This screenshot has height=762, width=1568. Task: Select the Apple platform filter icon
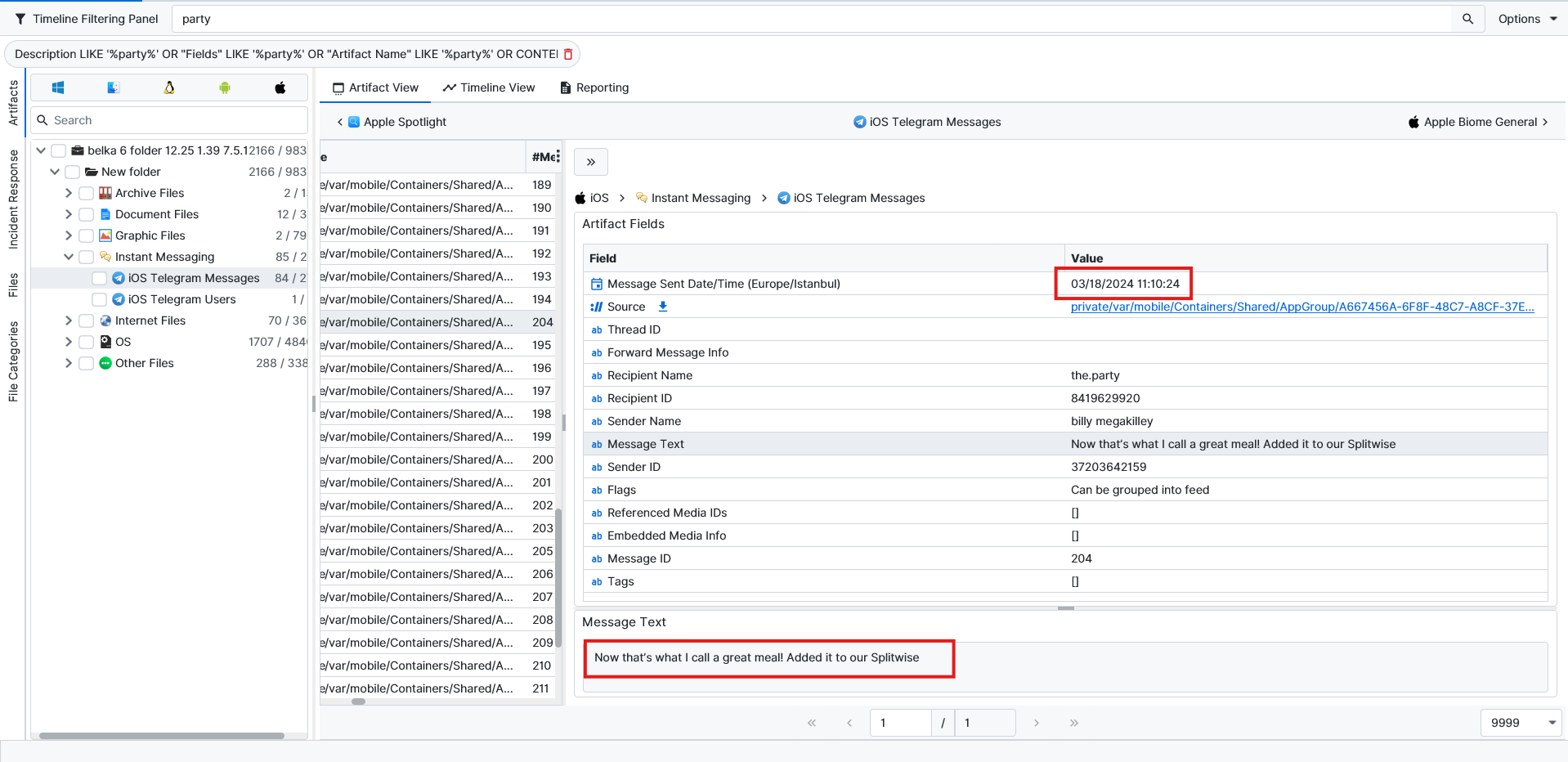pyautogui.click(x=280, y=87)
